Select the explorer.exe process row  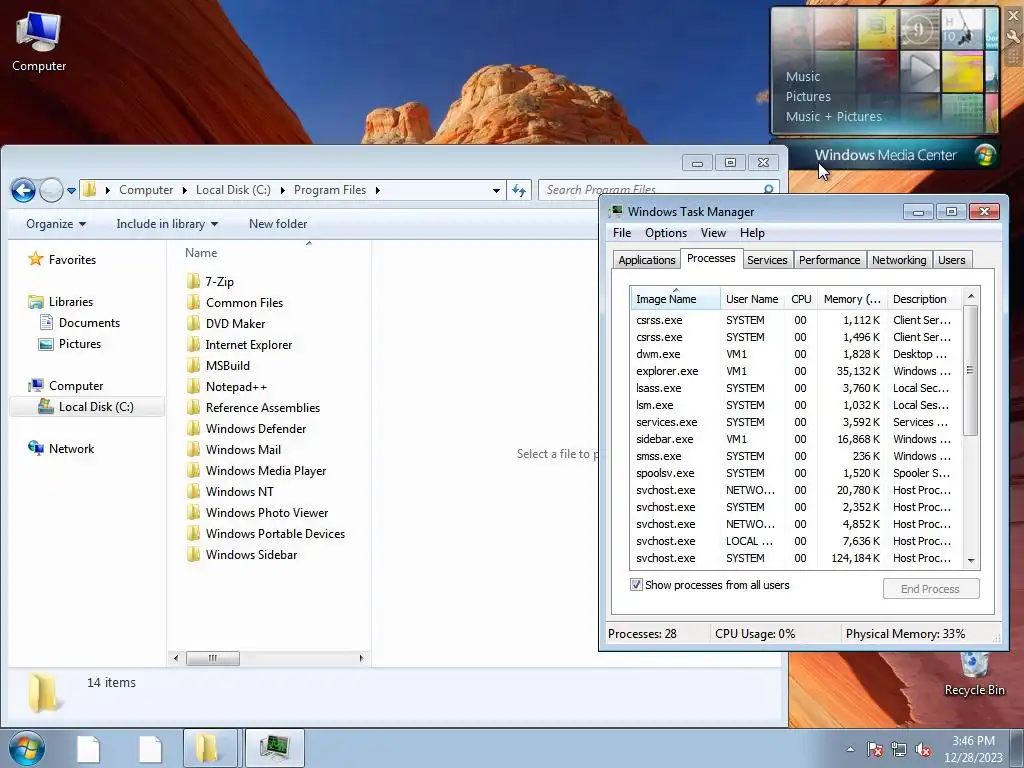(795, 371)
